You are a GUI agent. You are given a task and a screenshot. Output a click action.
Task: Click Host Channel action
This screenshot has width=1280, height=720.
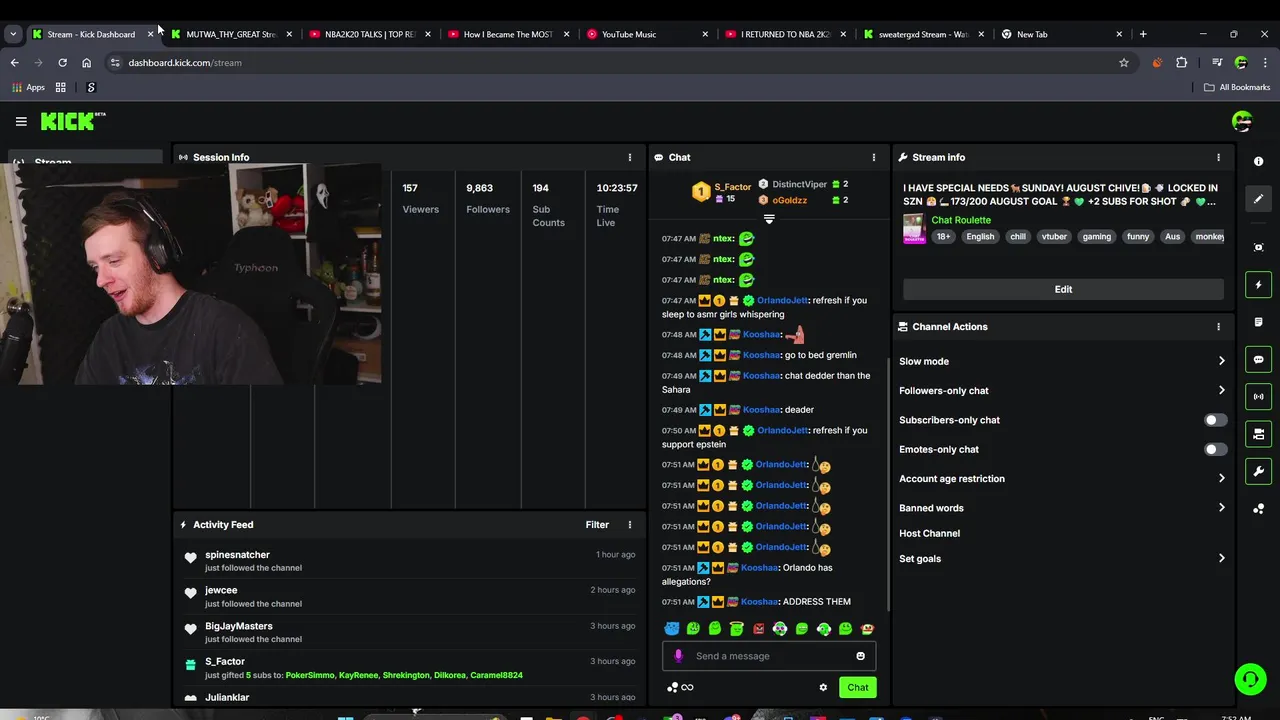pos(929,533)
